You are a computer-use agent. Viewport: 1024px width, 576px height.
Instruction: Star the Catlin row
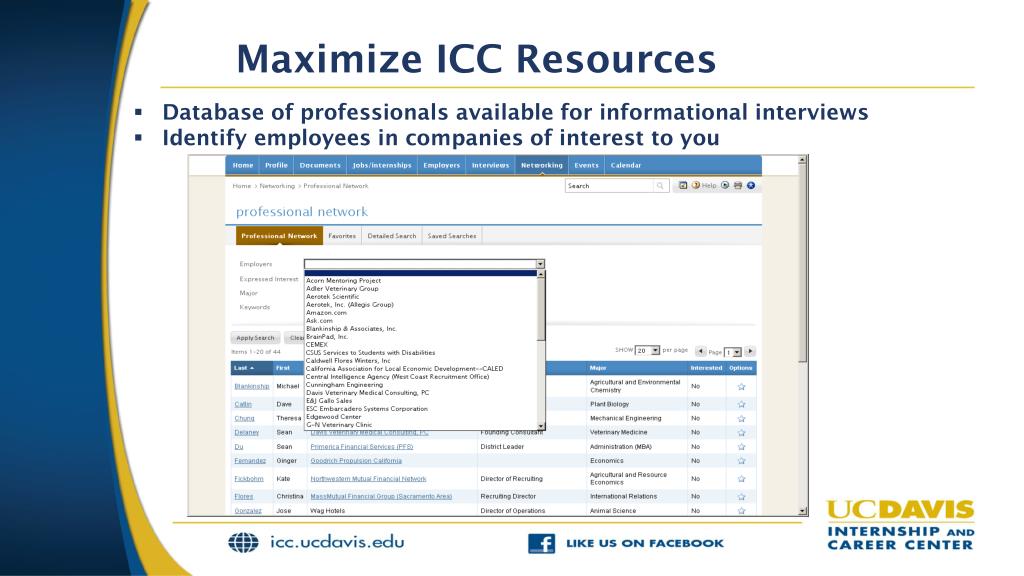click(741, 404)
